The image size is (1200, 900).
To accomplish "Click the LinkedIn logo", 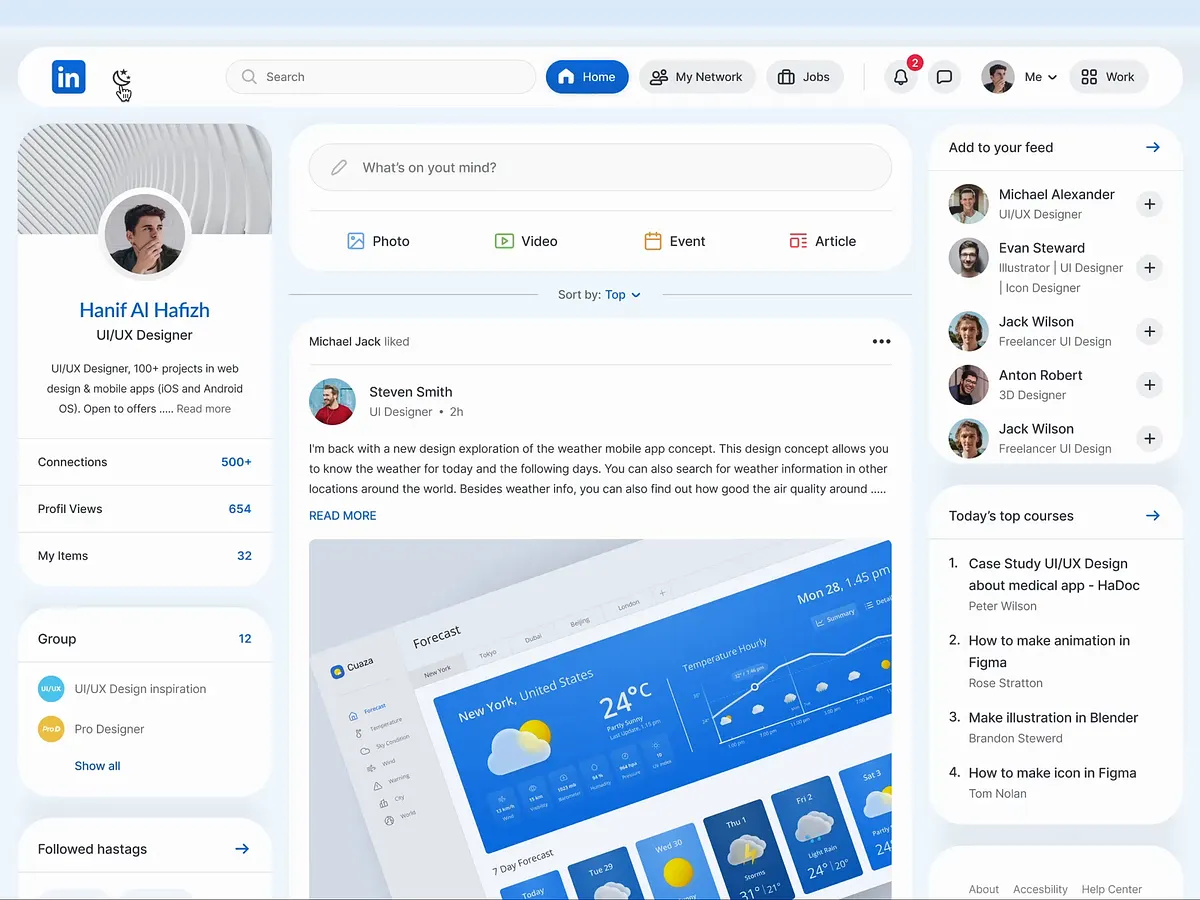I will 69,77.
